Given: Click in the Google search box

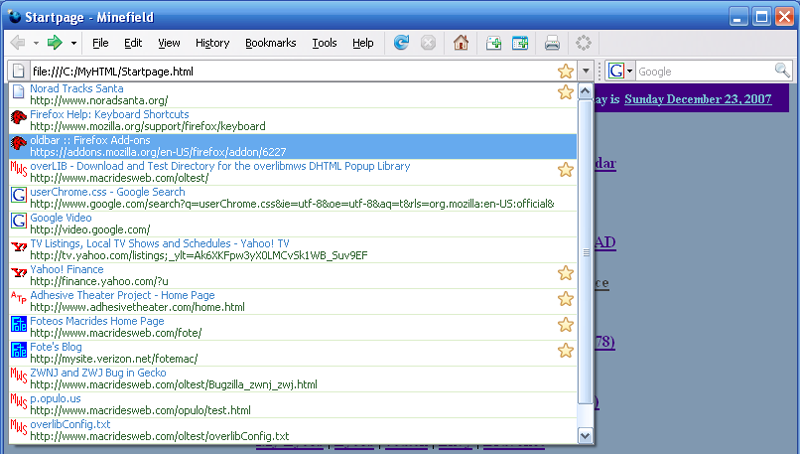Looking at the screenshot, I should (x=705, y=71).
